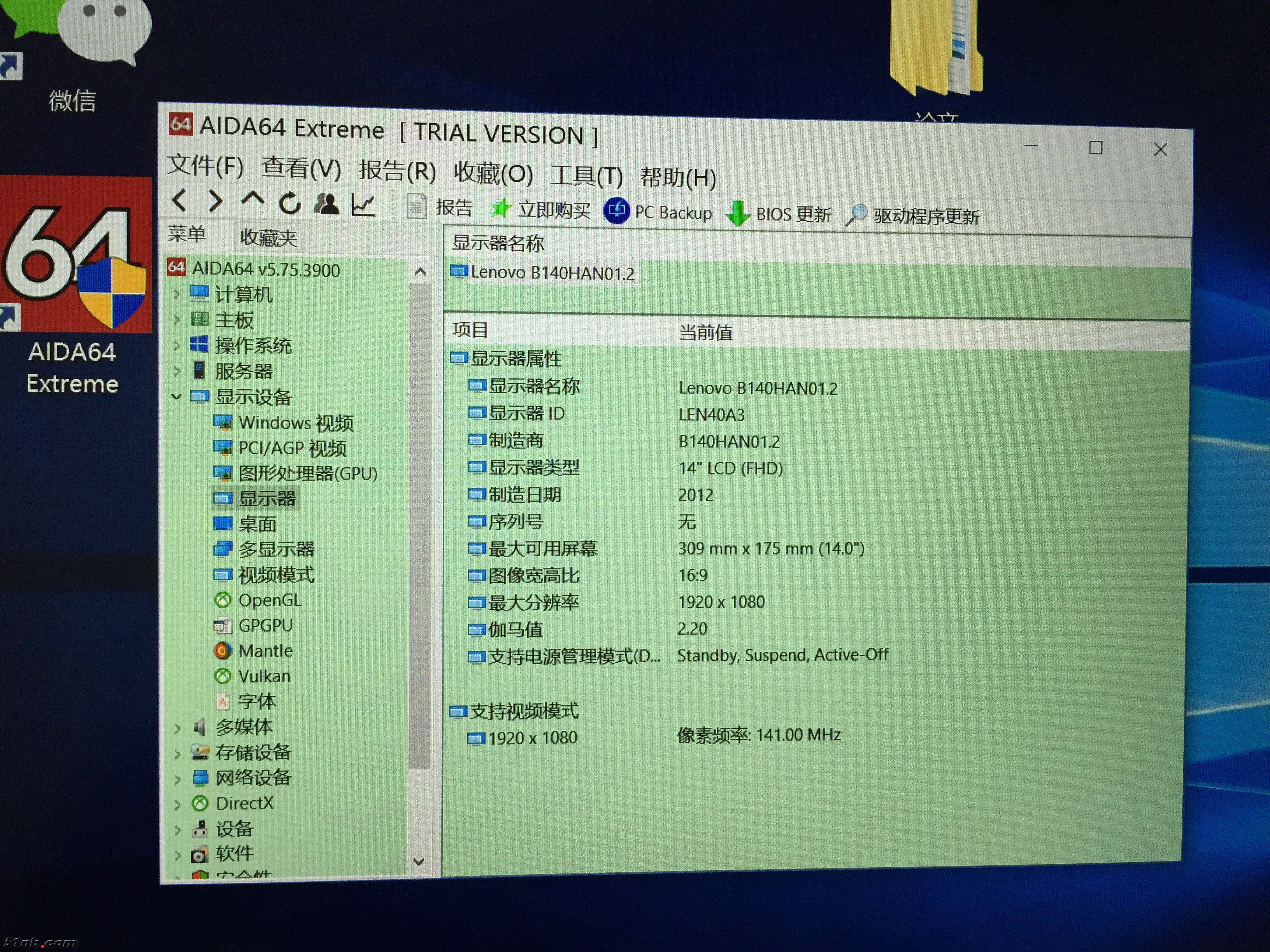
Task: Expand the 操作系统 tree node
Action: click(177, 345)
